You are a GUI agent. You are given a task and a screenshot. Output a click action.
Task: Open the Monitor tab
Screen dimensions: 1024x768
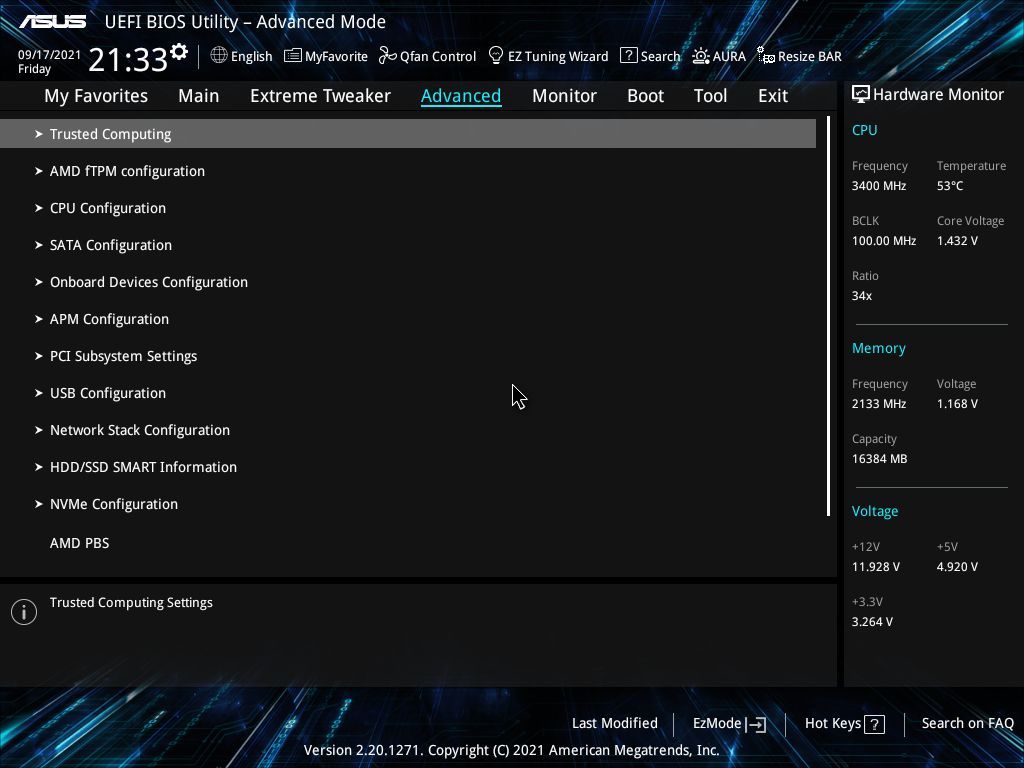tap(564, 96)
